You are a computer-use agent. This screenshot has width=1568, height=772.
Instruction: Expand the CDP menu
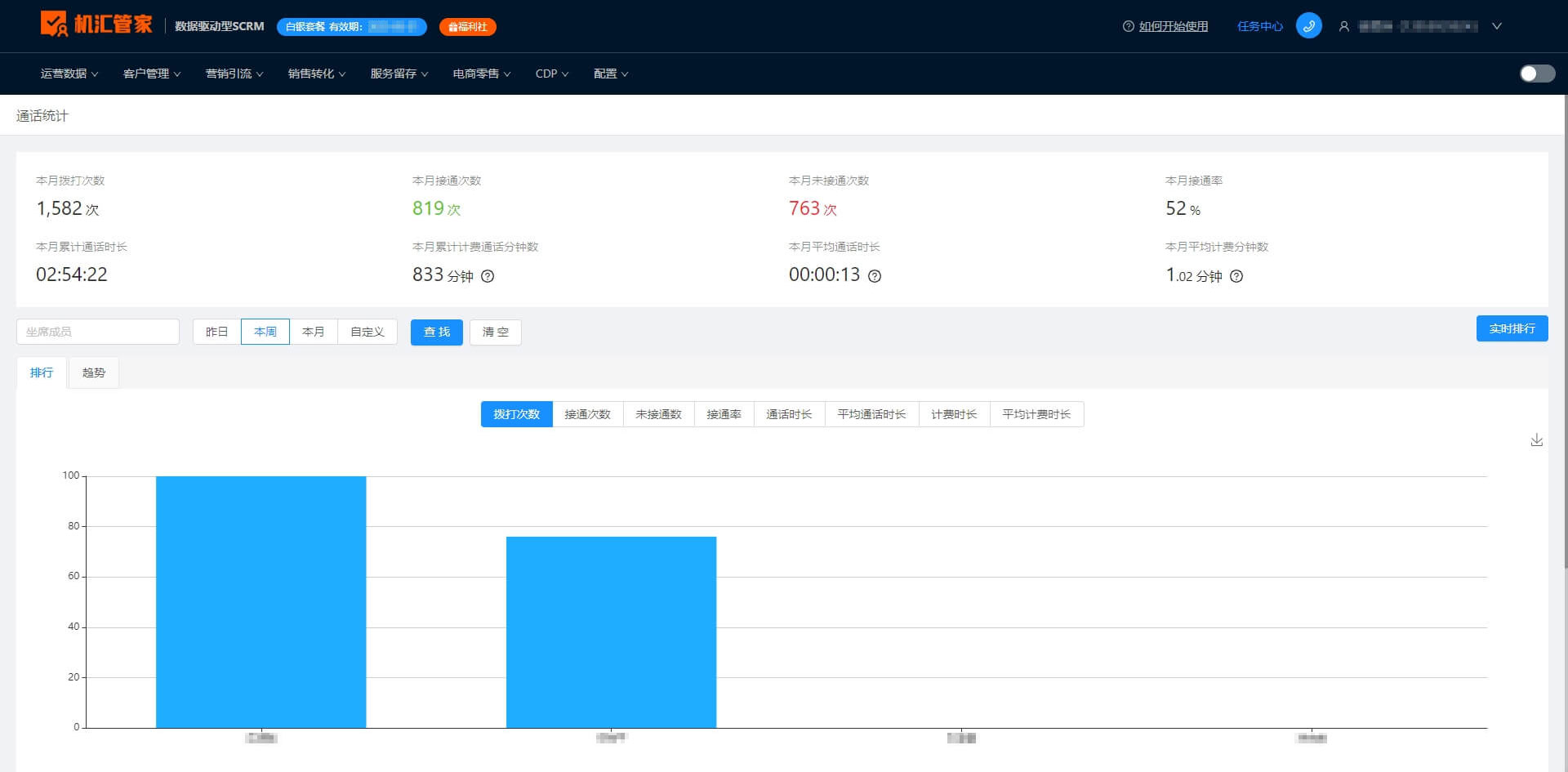[x=552, y=74]
